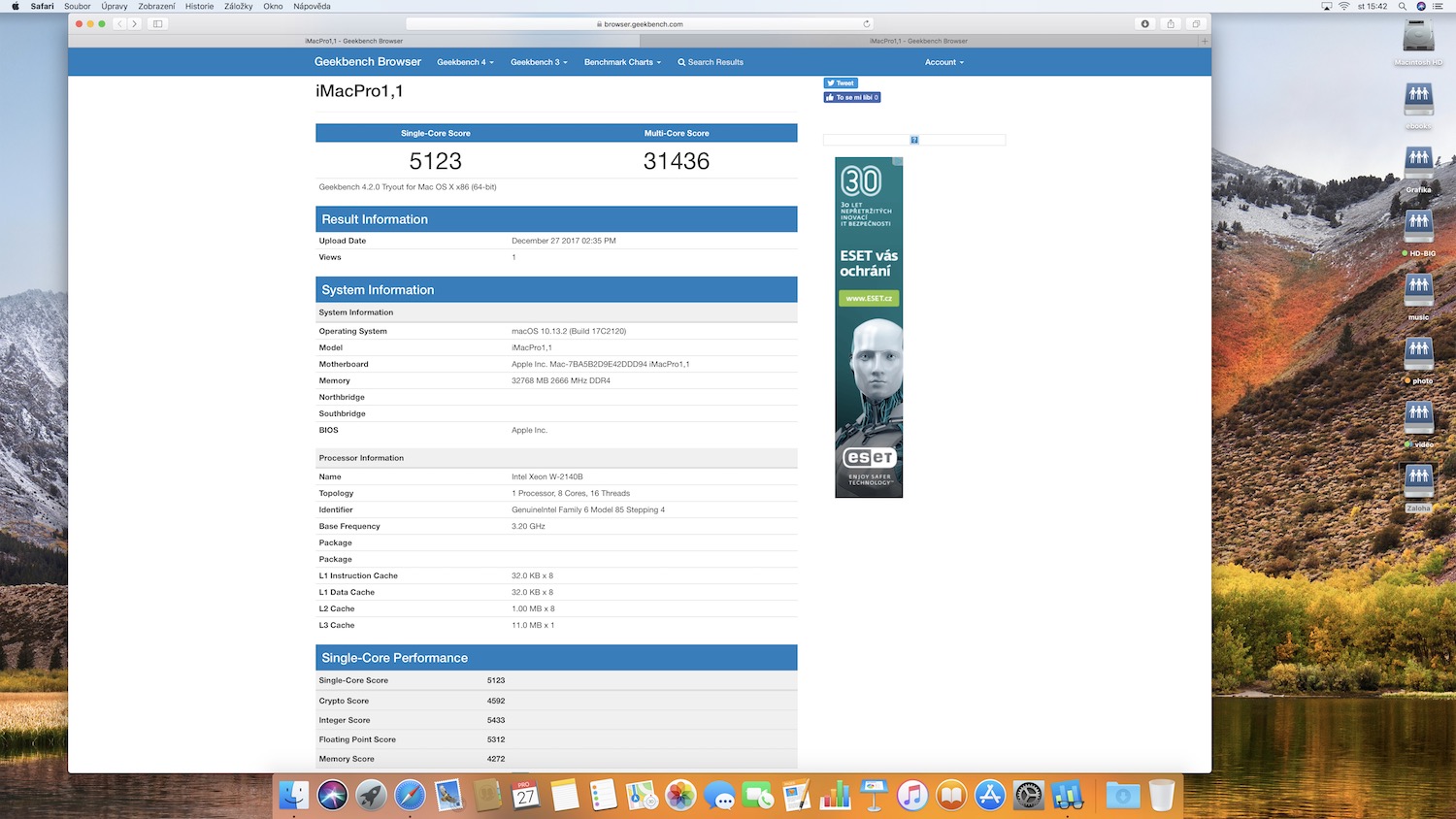The image size is (1456, 819).
Task: Select the Macintosh HD desktop drive
Action: coord(1418,42)
